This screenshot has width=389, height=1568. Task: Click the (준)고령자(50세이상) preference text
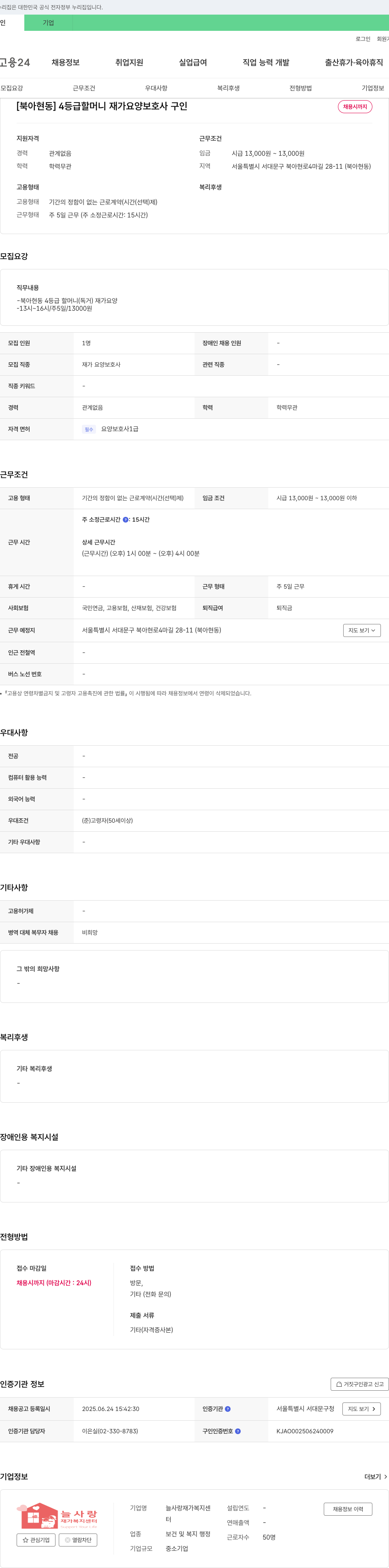click(x=108, y=821)
